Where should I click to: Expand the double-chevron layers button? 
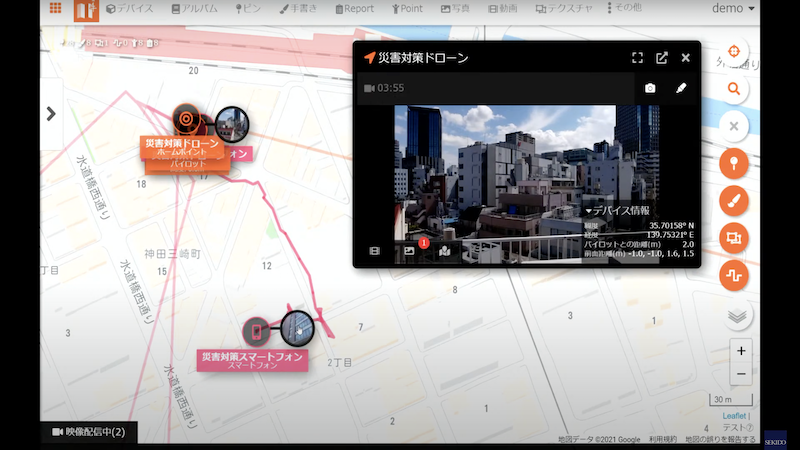pos(737,316)
